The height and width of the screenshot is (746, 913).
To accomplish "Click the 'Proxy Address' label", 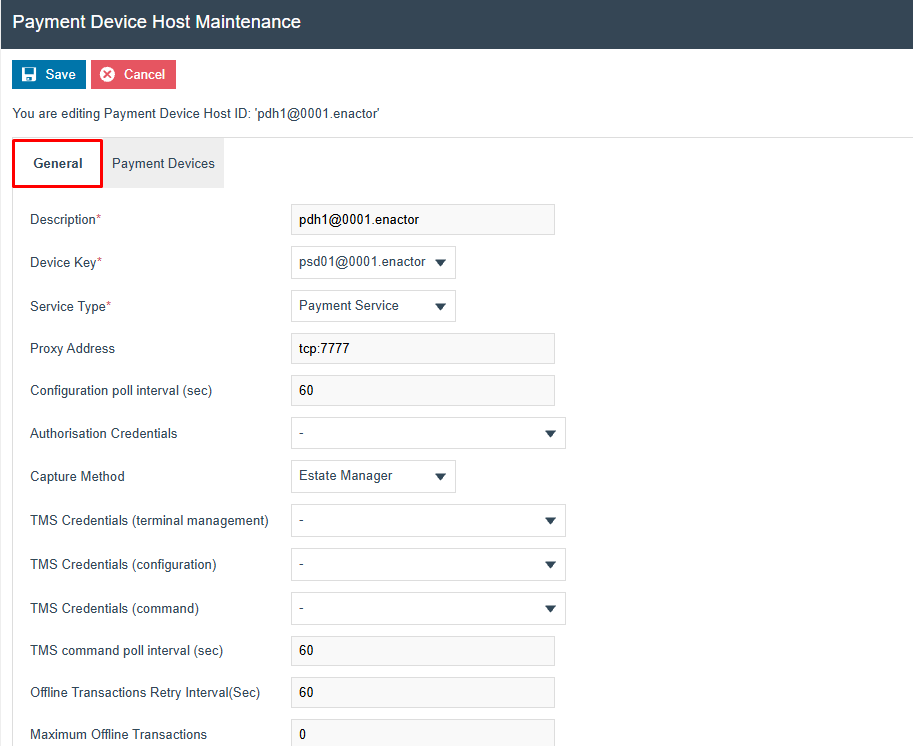I will click(x=73, y=348).
